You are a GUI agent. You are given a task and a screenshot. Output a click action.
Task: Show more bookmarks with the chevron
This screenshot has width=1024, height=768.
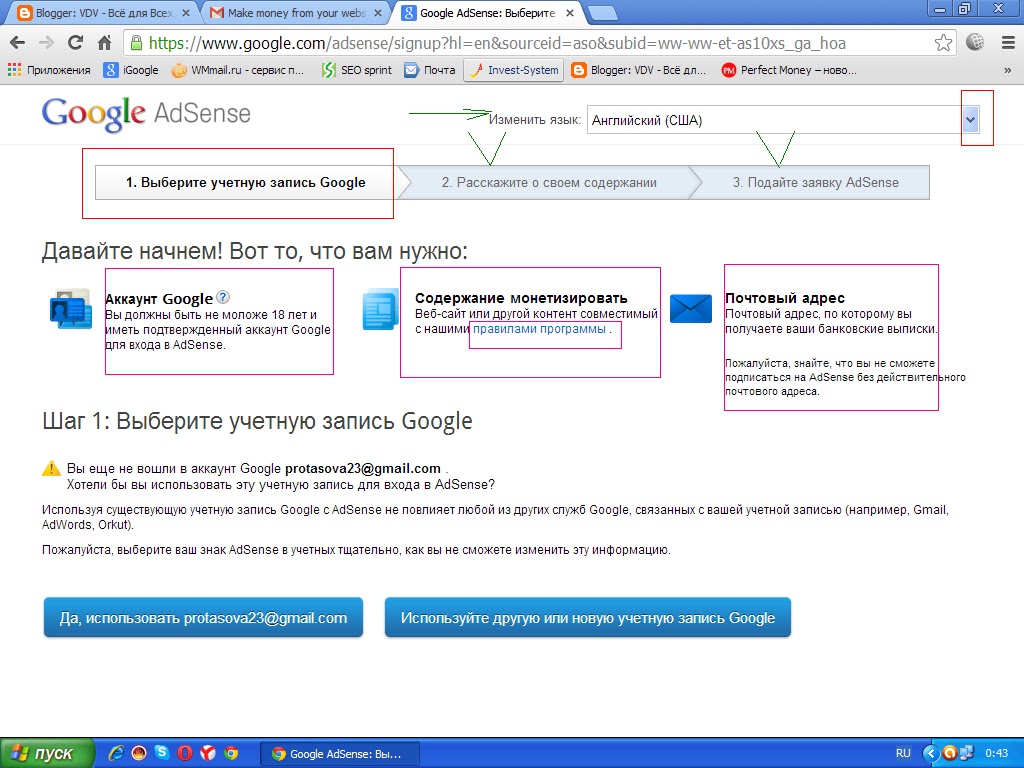[1007, 70]
